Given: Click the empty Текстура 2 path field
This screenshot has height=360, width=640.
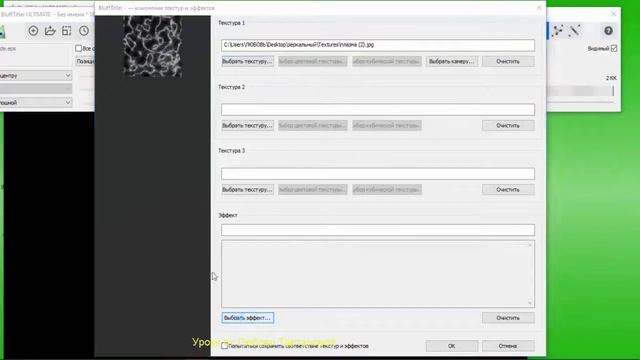Looking at the screenshot, I should [x=378, y=109].
